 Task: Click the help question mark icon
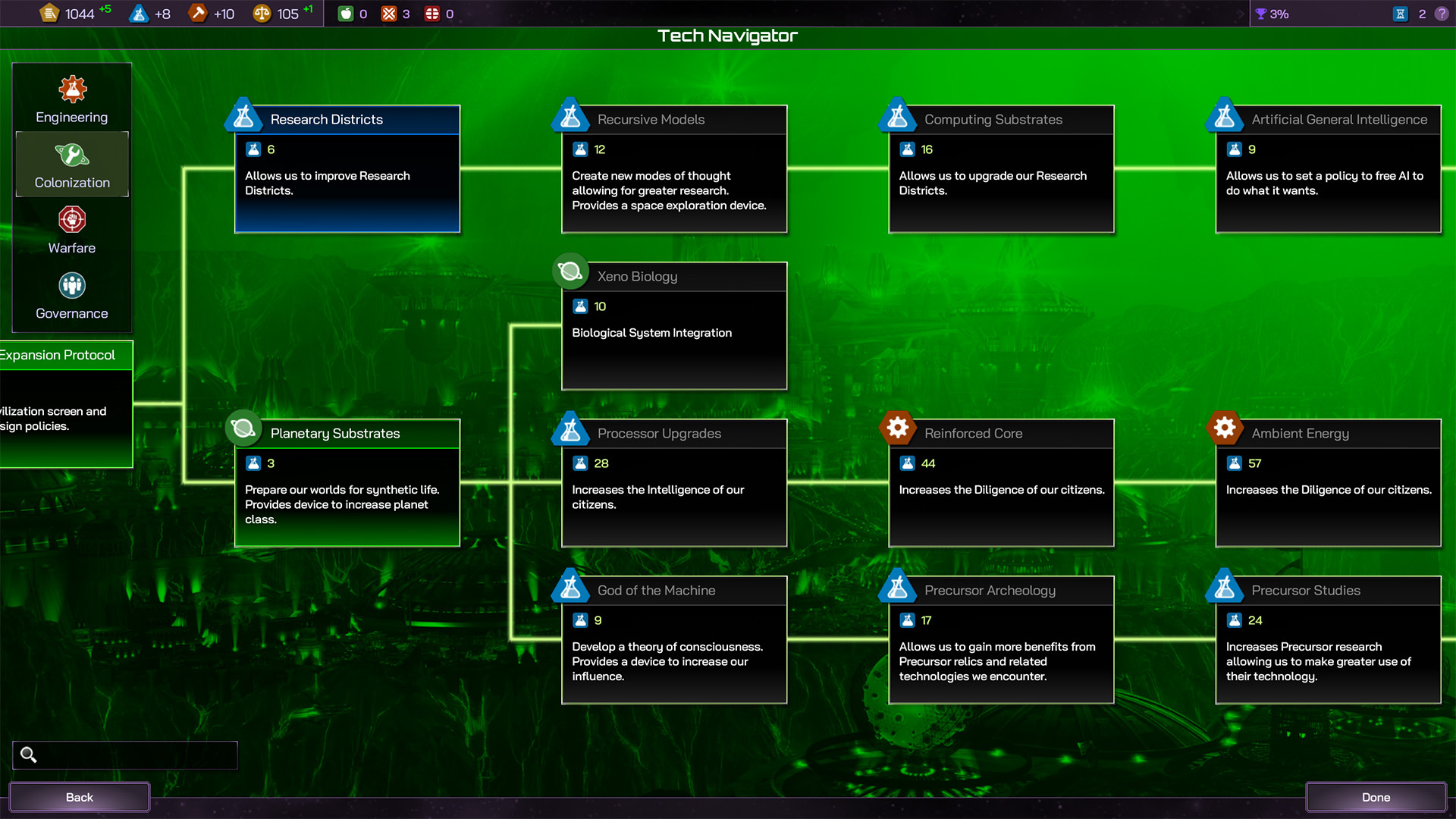point(1442,14)
